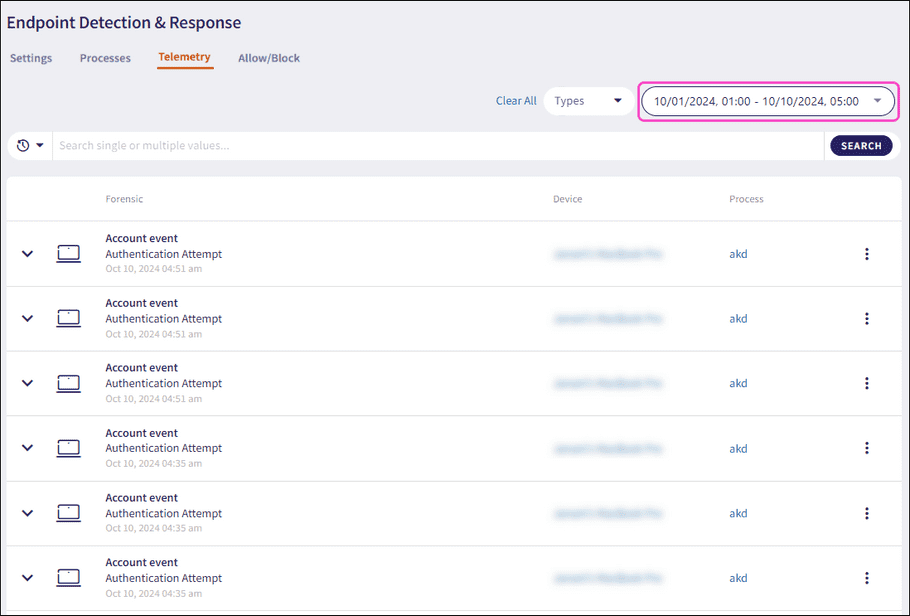The width and height of the screenshot is (910, 616).
Task: Open the three-dot menu on the third event row
Action: 866,383
